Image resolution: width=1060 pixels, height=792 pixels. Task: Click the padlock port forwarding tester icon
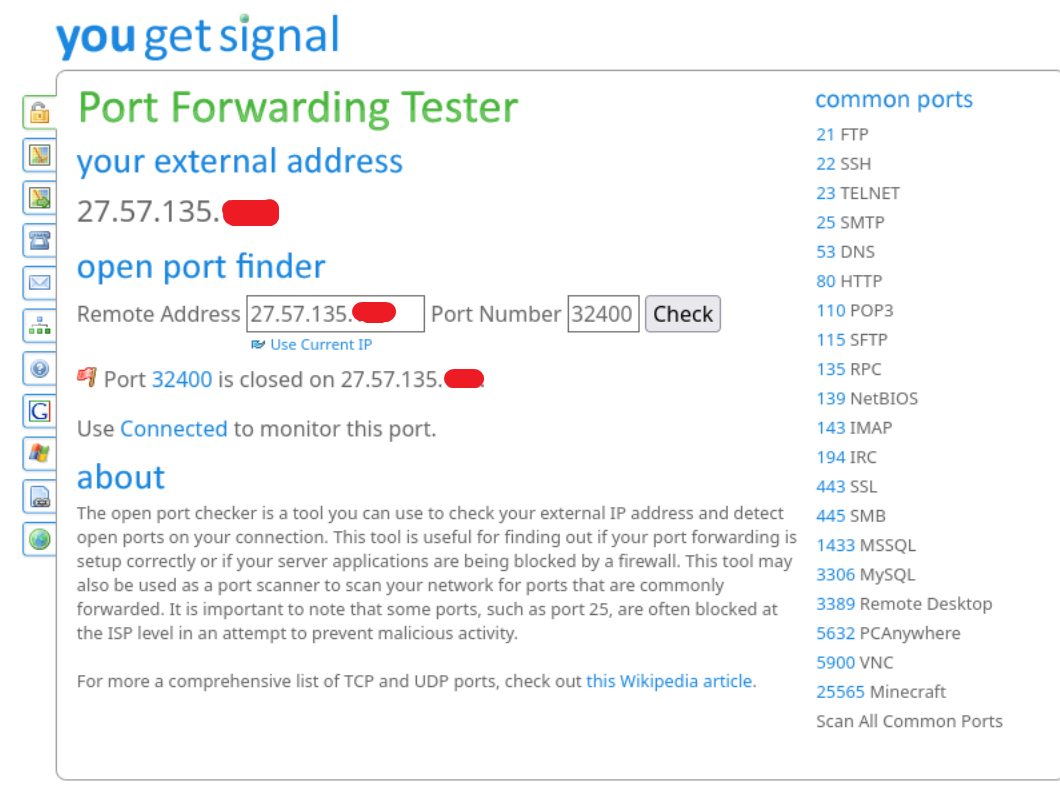click(x=39, y=112)
